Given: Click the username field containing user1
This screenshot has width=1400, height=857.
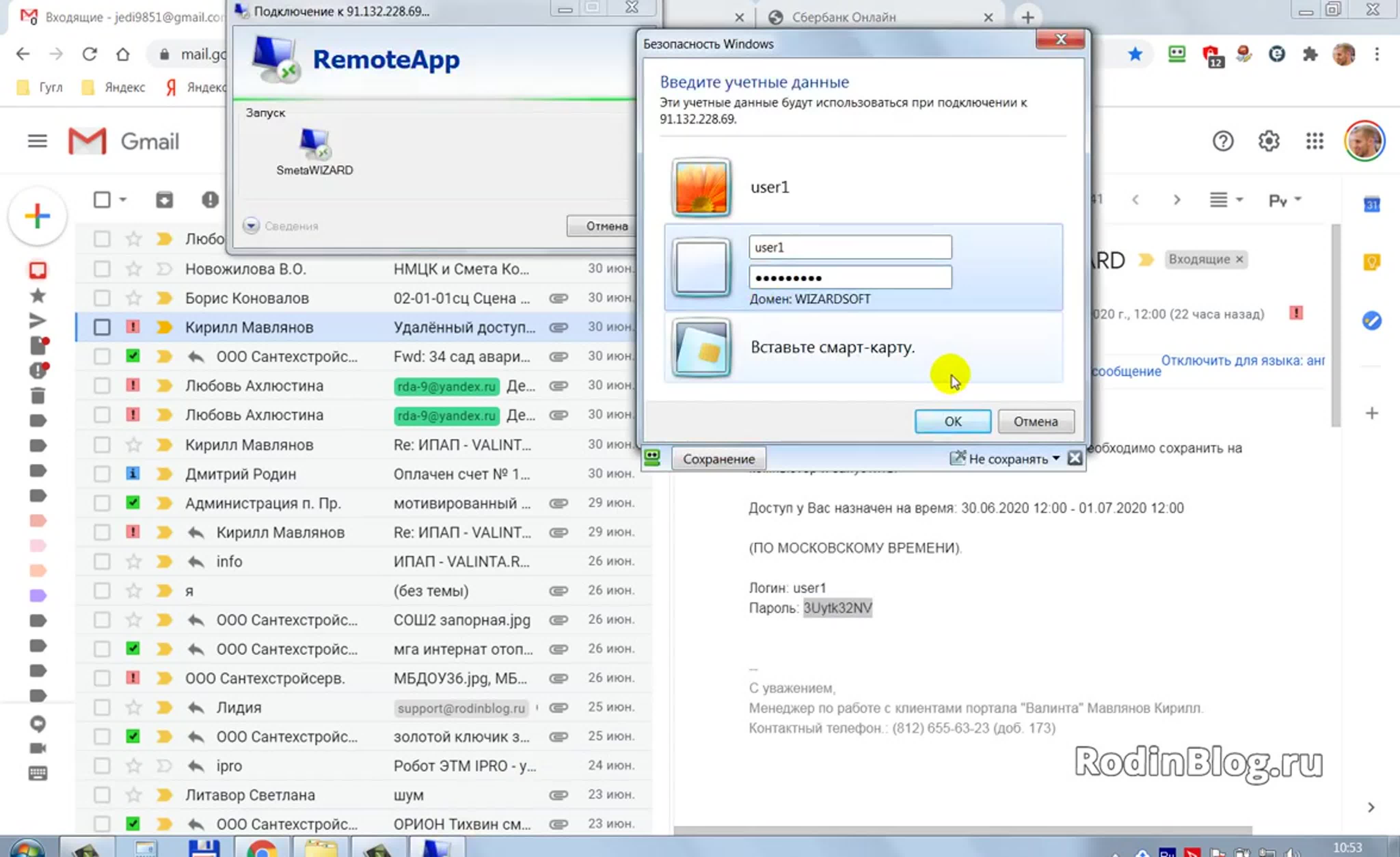Looking at the screenshot, I should click(850, 247).
